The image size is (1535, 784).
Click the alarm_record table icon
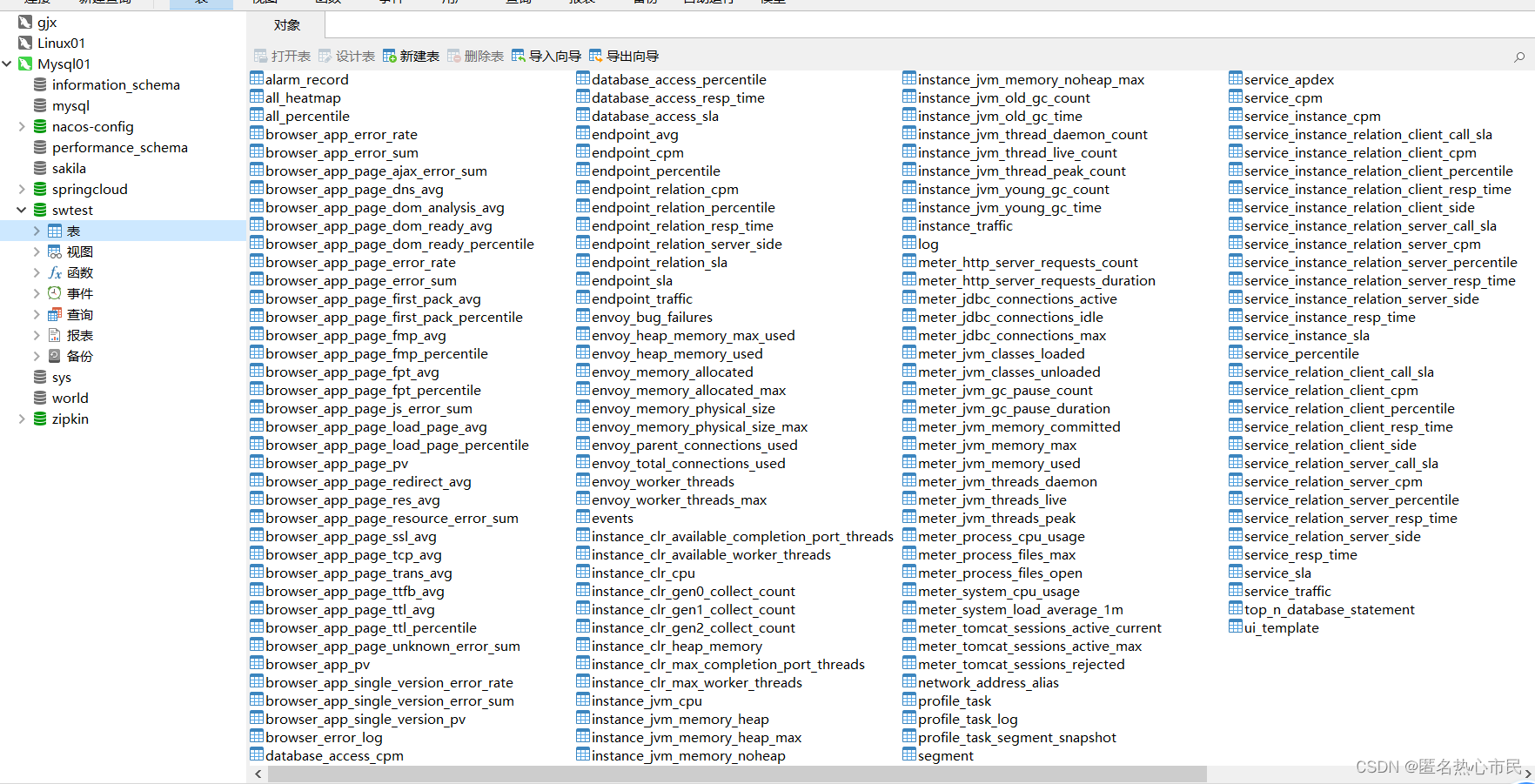click(x=257, y=78)
